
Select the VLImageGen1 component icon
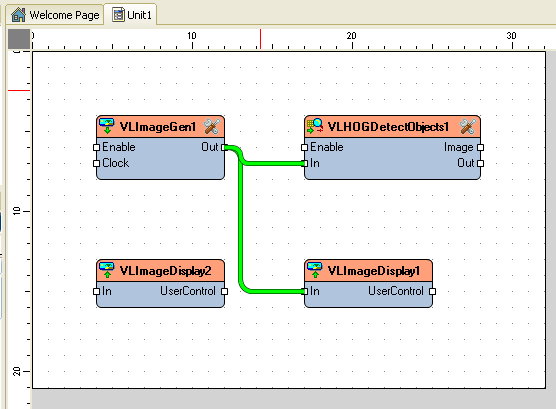pos(106,126)
